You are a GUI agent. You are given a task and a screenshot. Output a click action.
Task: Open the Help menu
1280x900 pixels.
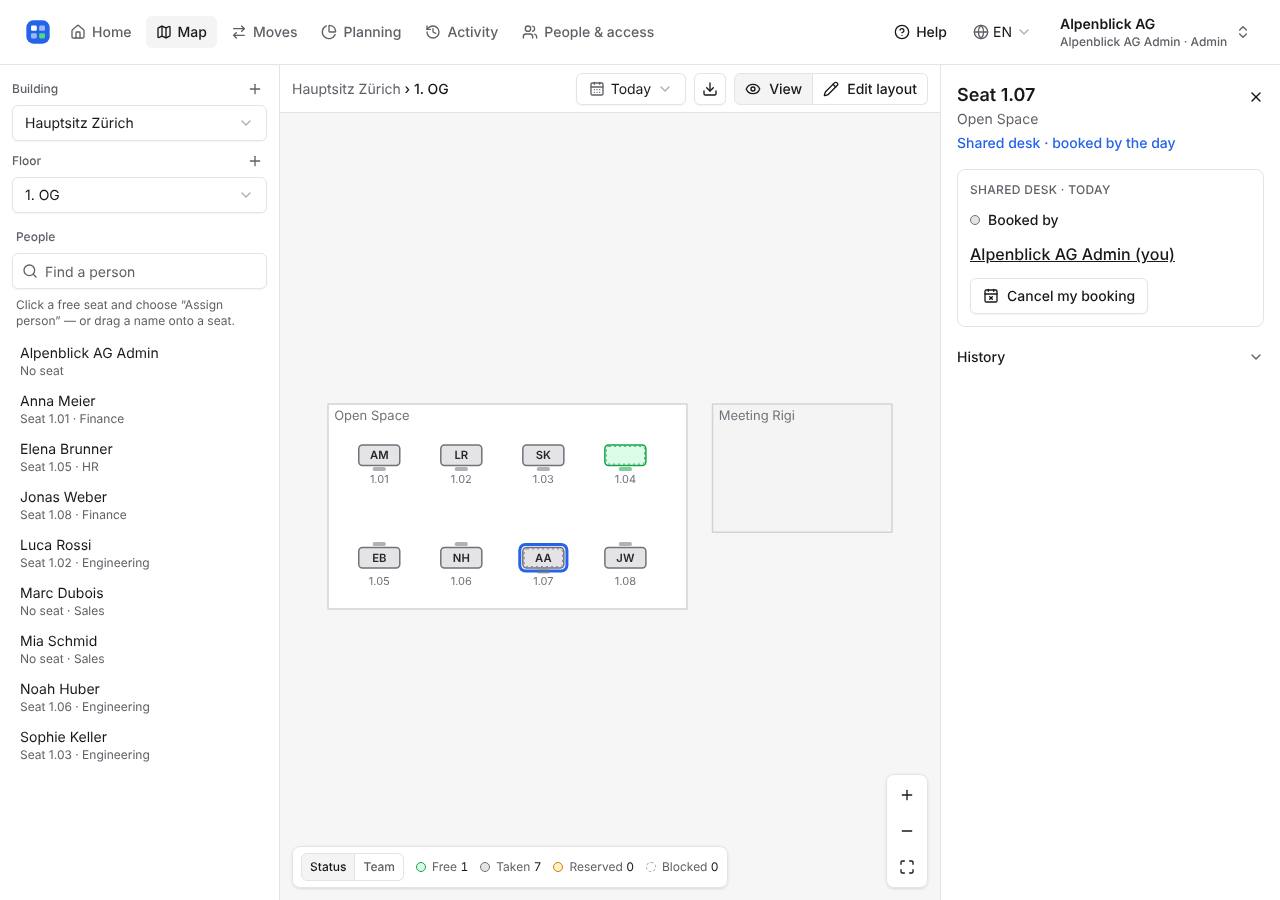coord(920,32)
